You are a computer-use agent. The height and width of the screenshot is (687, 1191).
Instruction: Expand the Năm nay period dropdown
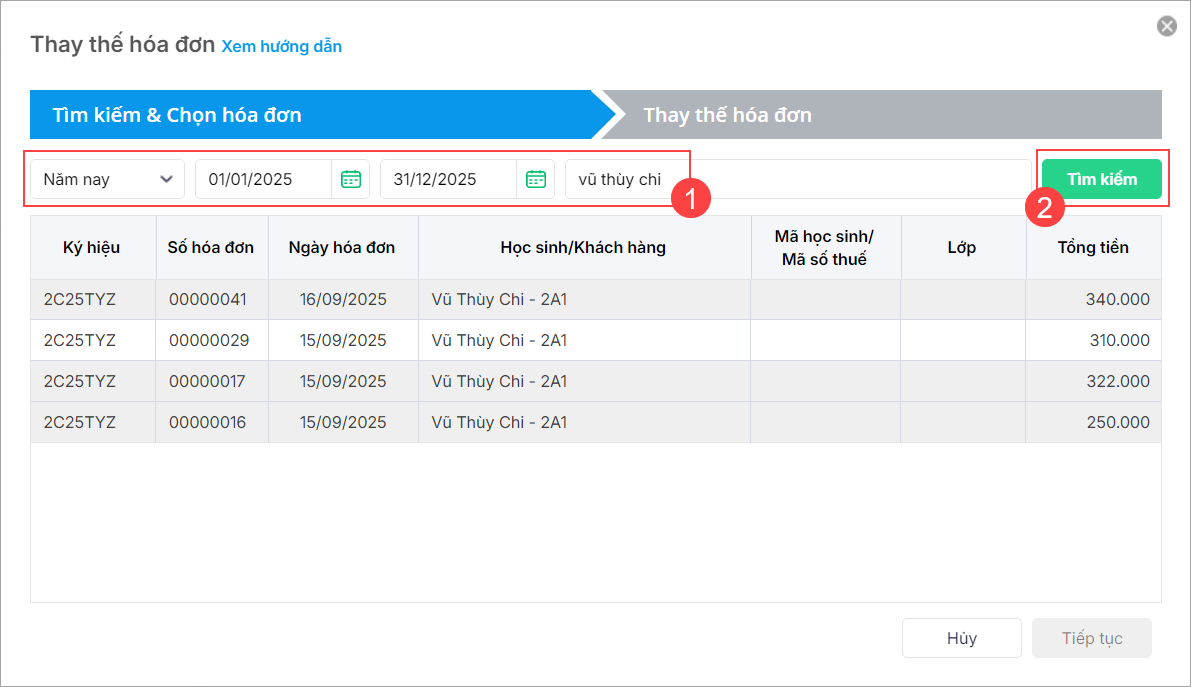pos(108,179)
